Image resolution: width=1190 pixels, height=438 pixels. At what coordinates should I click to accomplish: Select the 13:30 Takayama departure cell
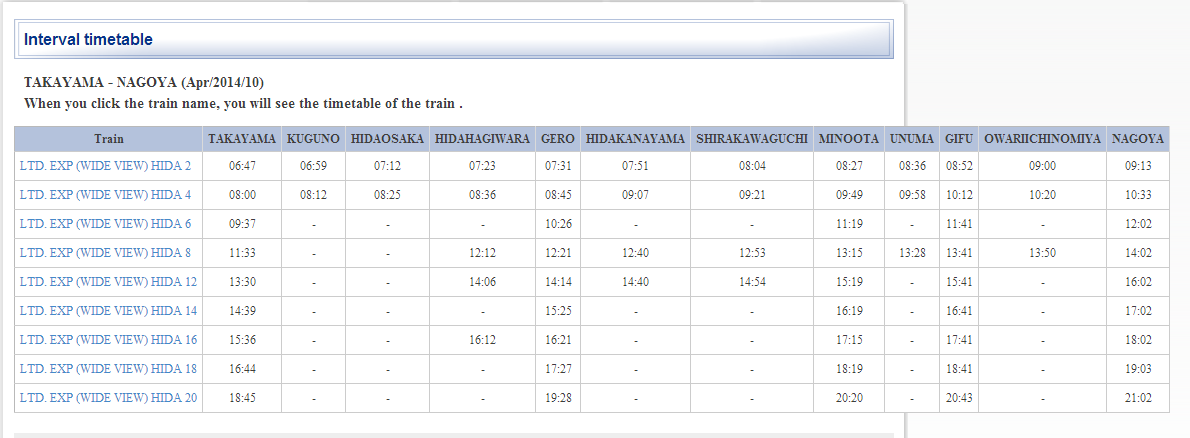click(242, 282)
